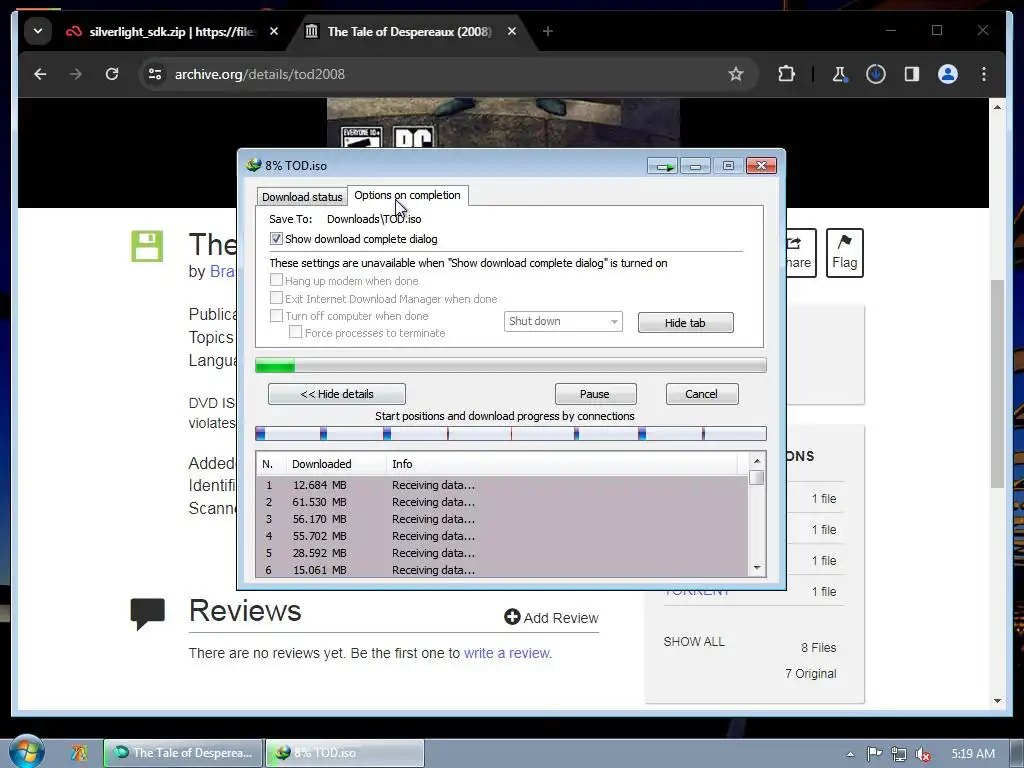
Task: Activate the 8% TOD.iso taskbar button
Action: [345, 753]
